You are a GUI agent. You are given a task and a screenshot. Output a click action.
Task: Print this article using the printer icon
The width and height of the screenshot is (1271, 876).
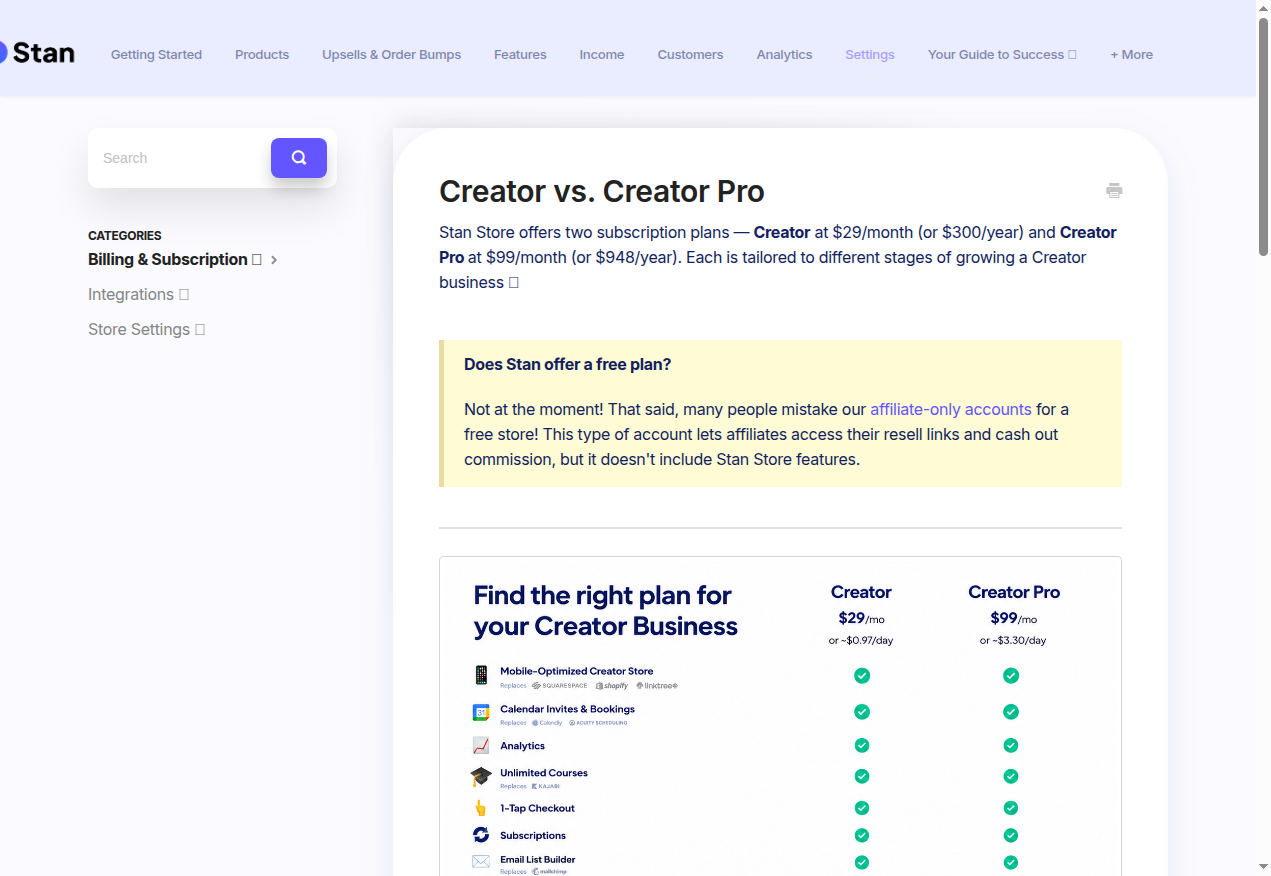coord(1114,191)
